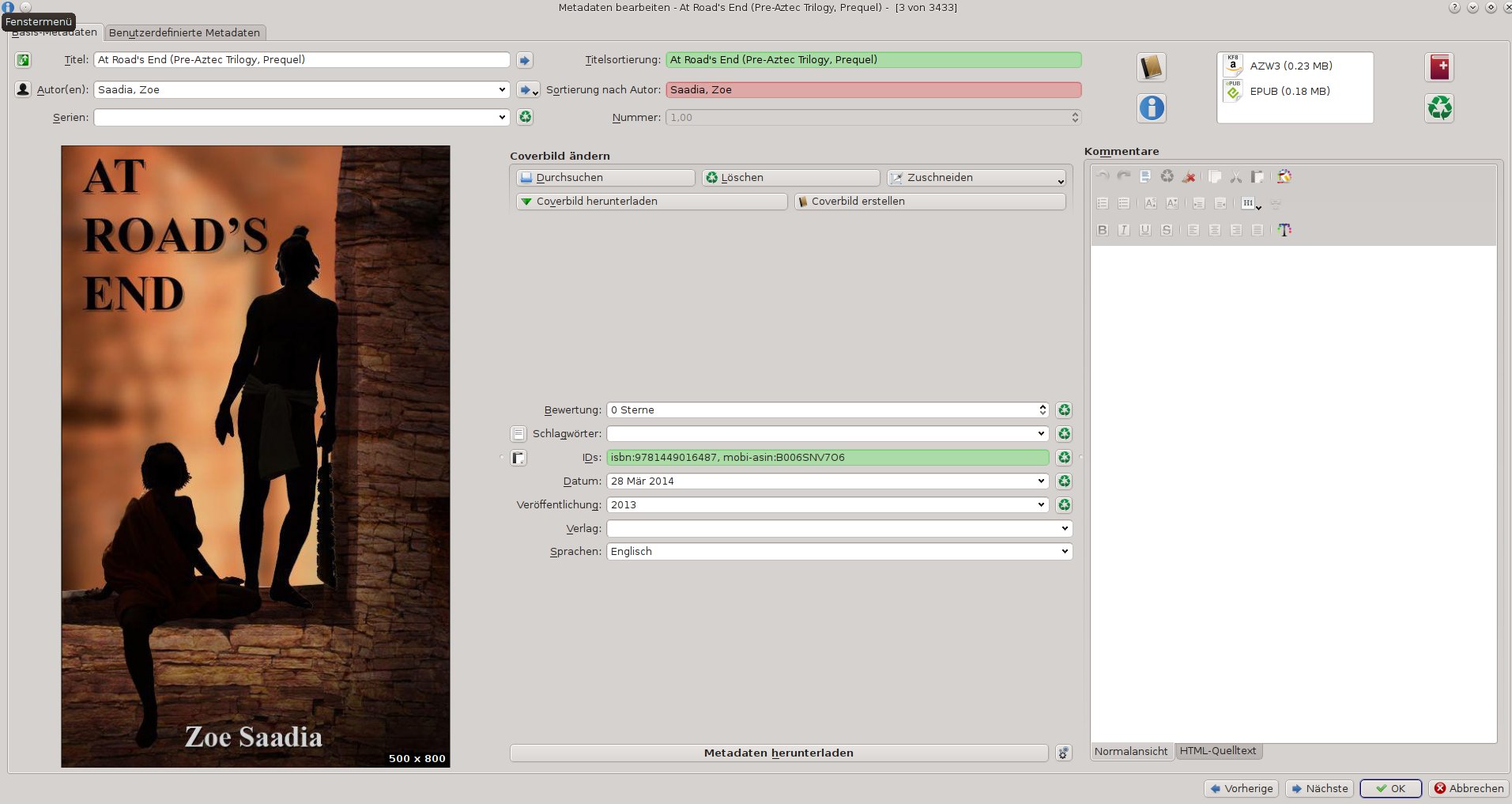Cut selected comment text with scissors

click(1236, 176)
